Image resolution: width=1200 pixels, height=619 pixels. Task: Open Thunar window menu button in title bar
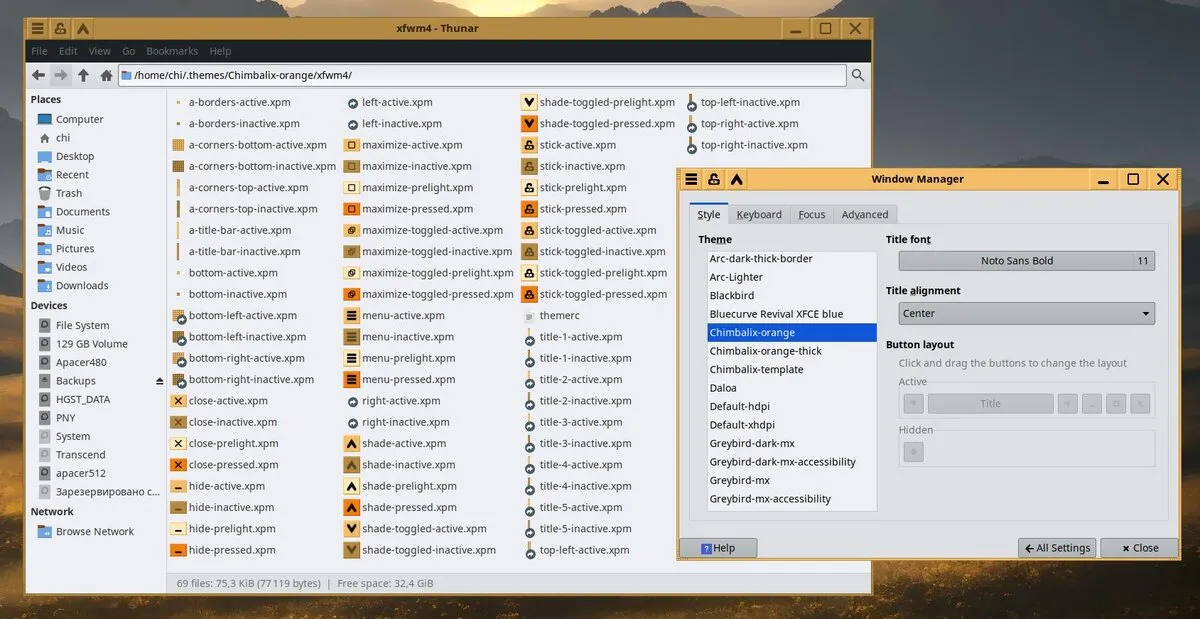[37, 28]
